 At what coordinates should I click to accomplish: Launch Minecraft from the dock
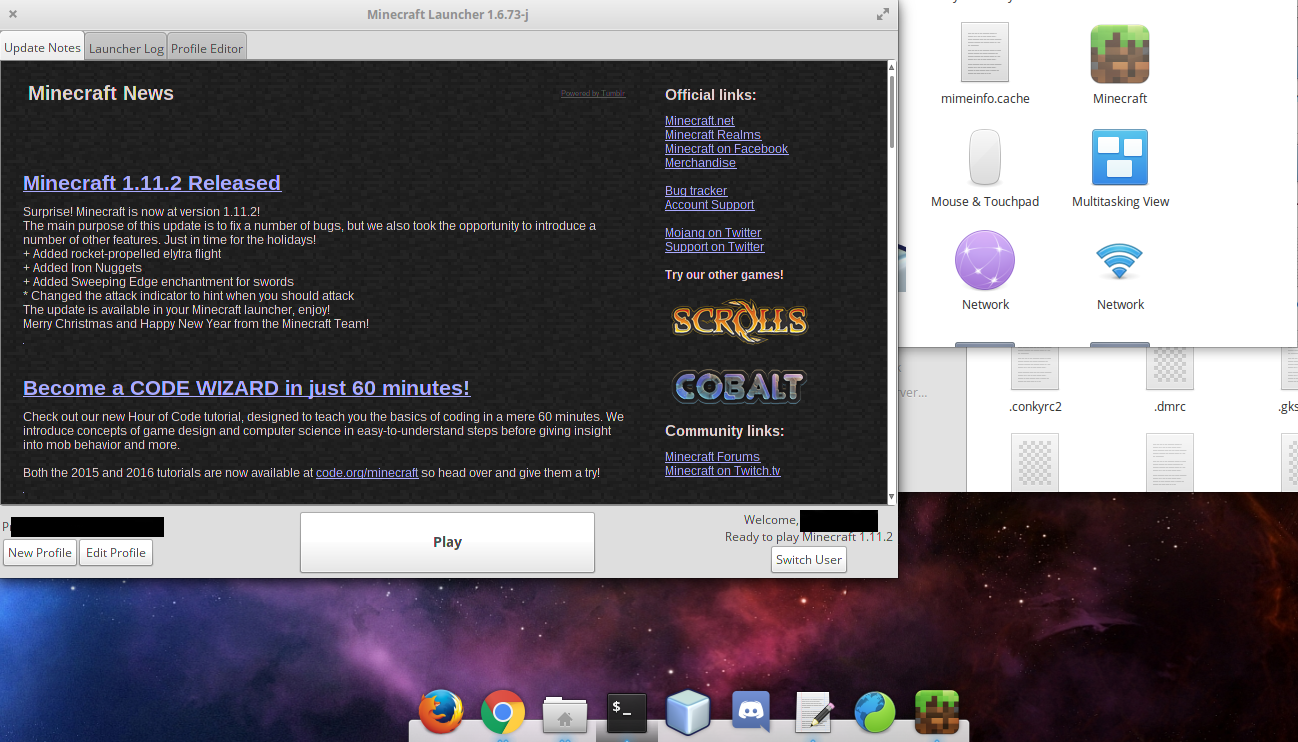coord(937,713)
